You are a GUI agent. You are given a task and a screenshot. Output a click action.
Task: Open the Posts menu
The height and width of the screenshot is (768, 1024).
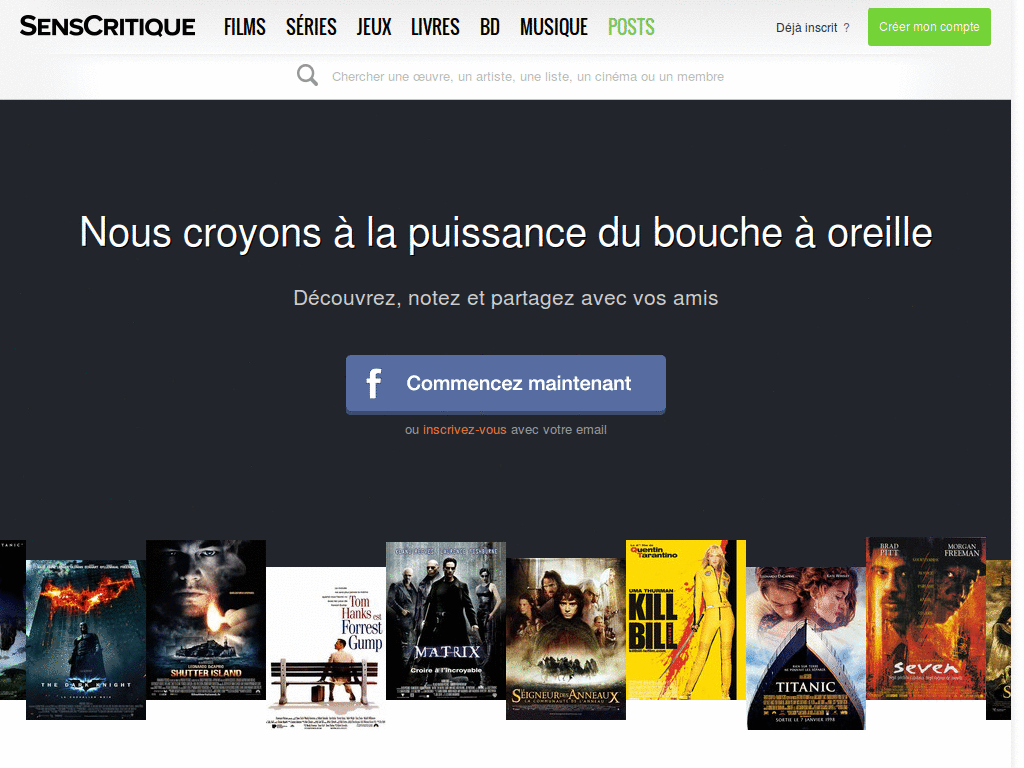pos(631,27)
